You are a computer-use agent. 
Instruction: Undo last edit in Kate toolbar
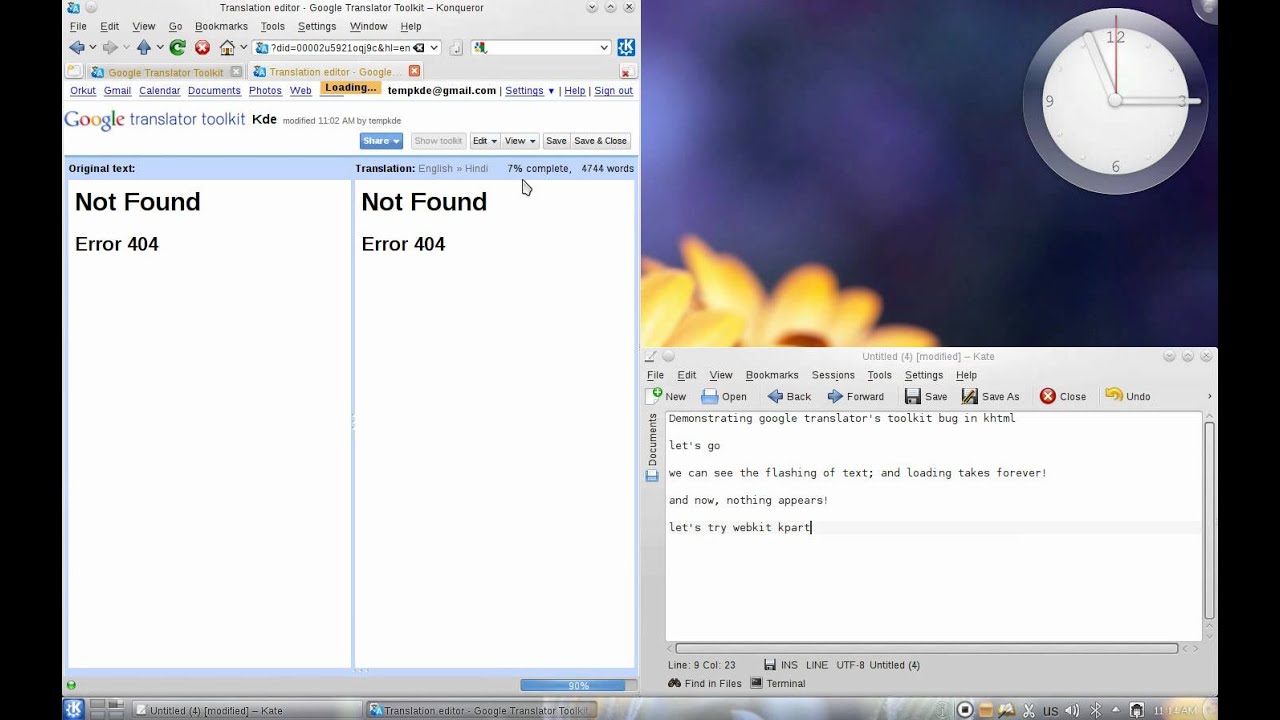1128,396
